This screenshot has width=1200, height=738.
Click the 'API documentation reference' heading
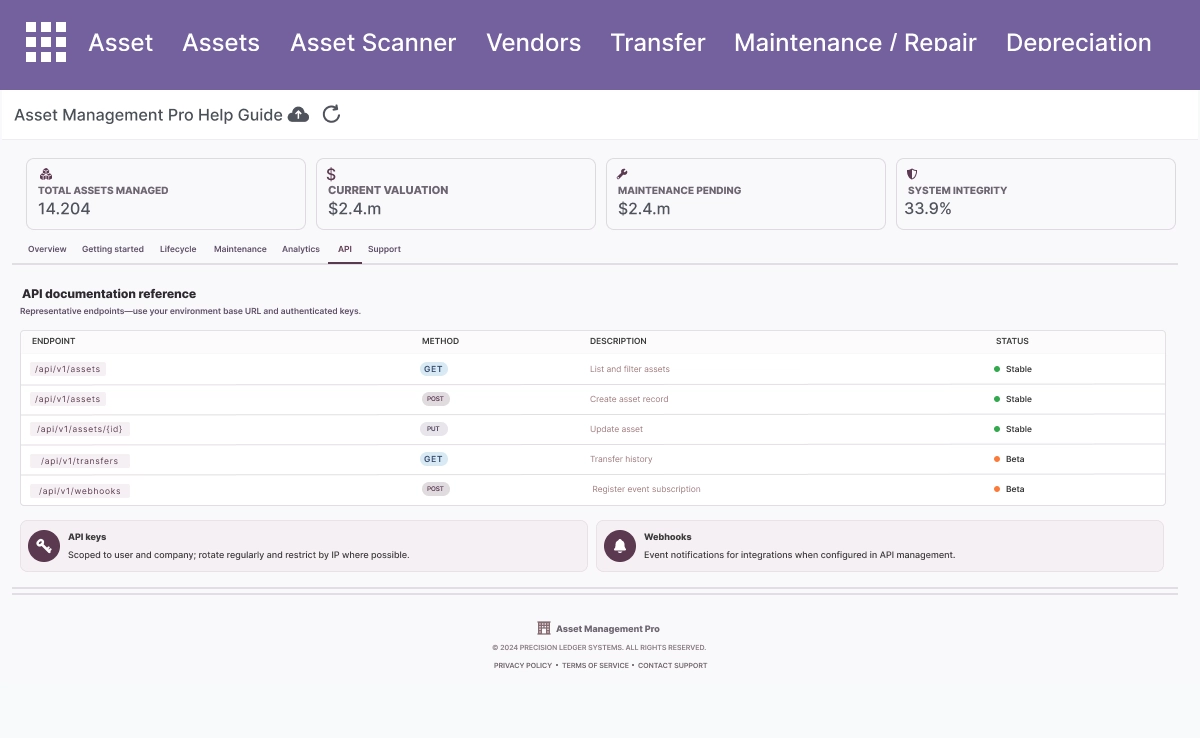point(109,294)
